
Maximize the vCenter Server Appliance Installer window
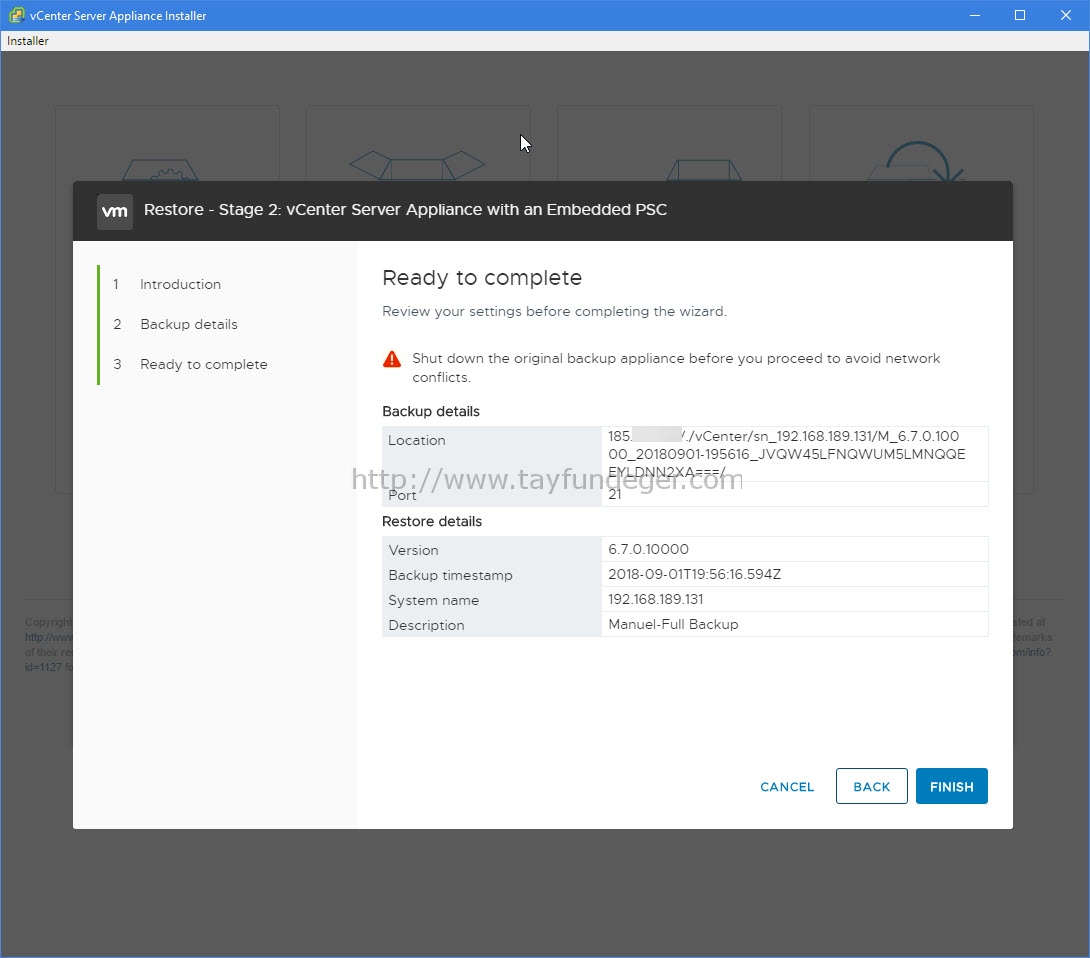pos(1020,15)
